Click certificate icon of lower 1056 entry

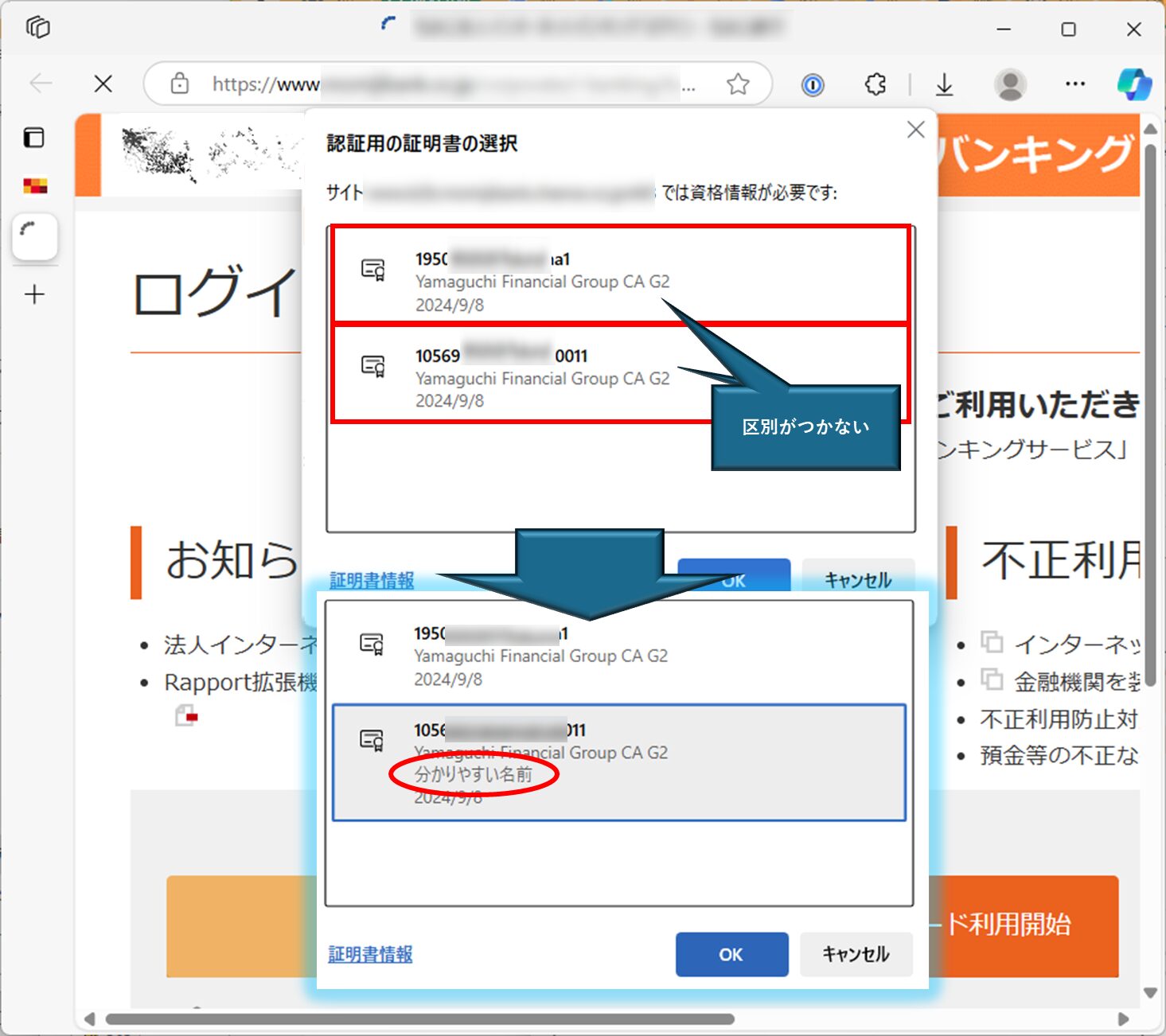(372, 740)
